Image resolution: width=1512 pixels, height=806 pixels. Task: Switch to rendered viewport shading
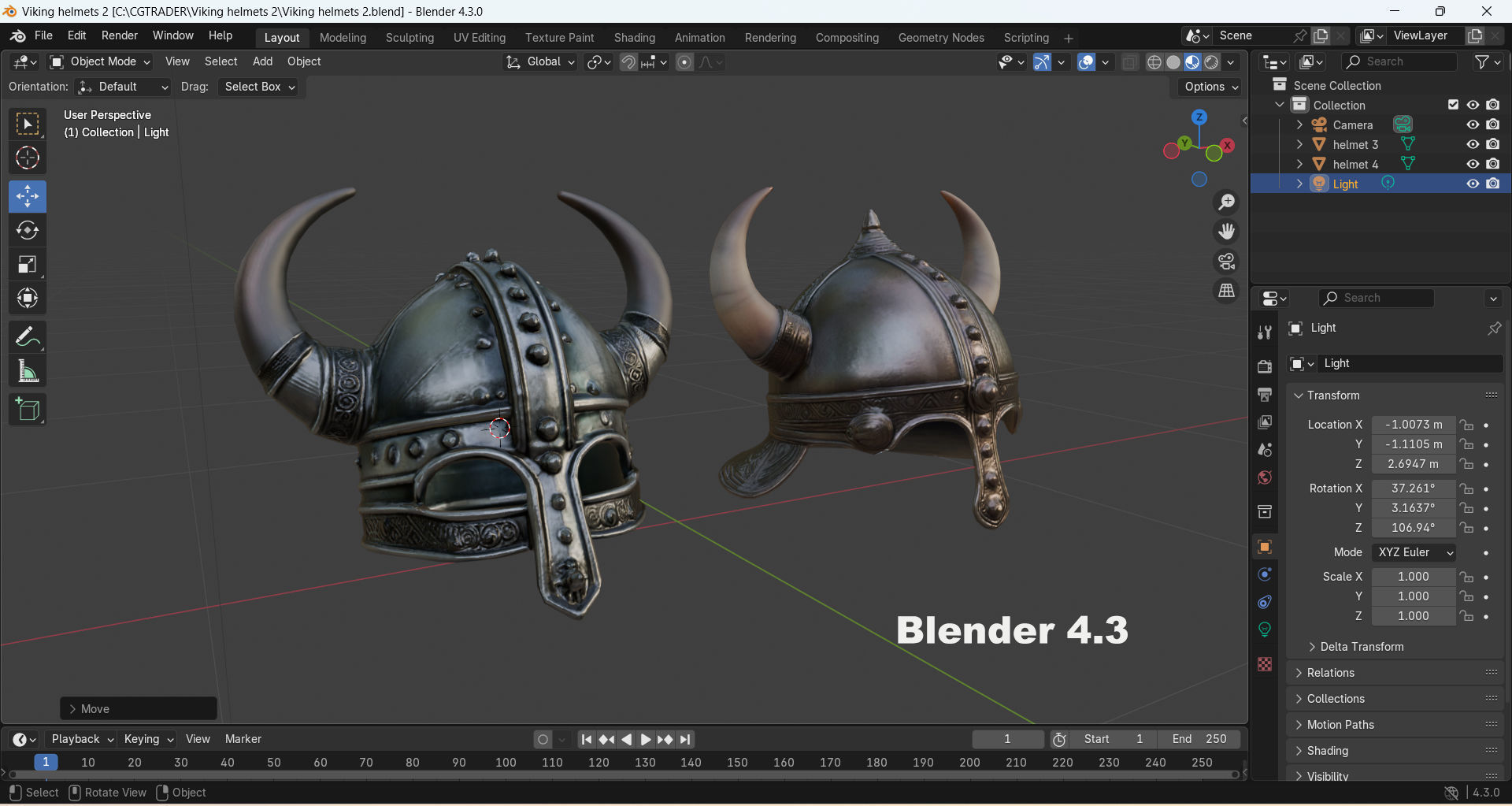pos(1212,62)
